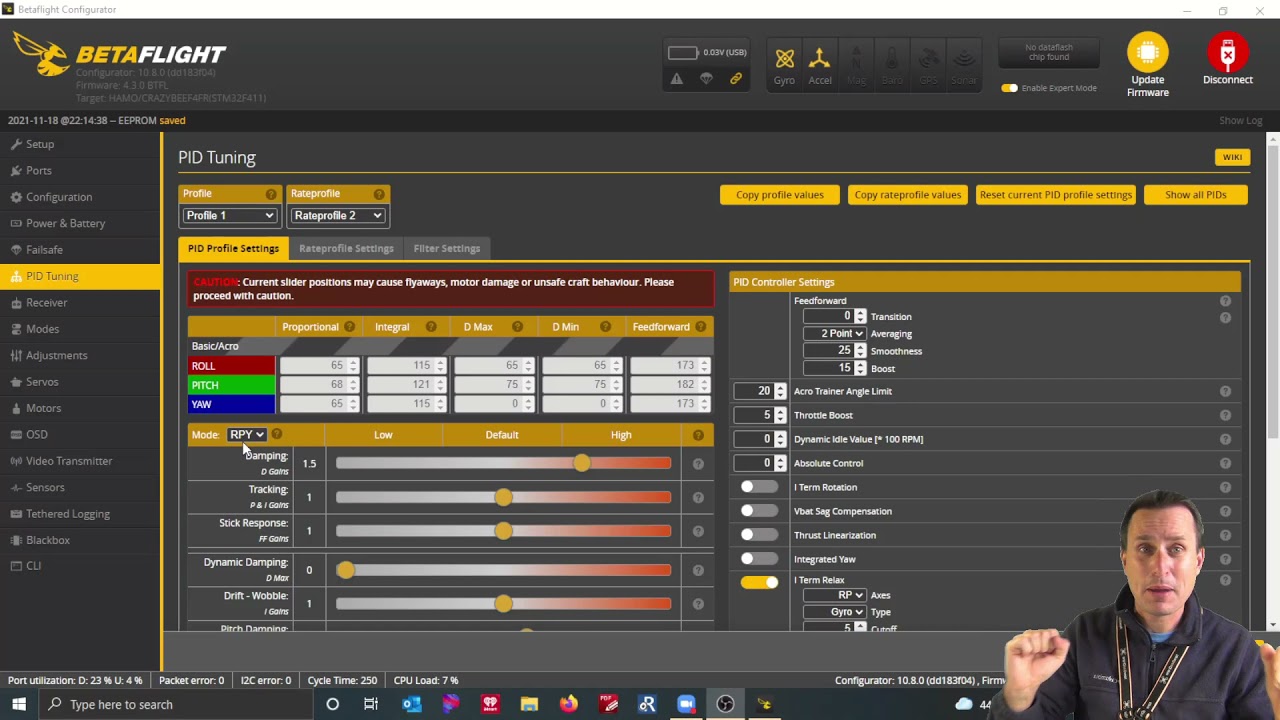Viewport: 1280px width, 720px height.
Task: Show help for Throttle Boost
Action: point(1225,415)
